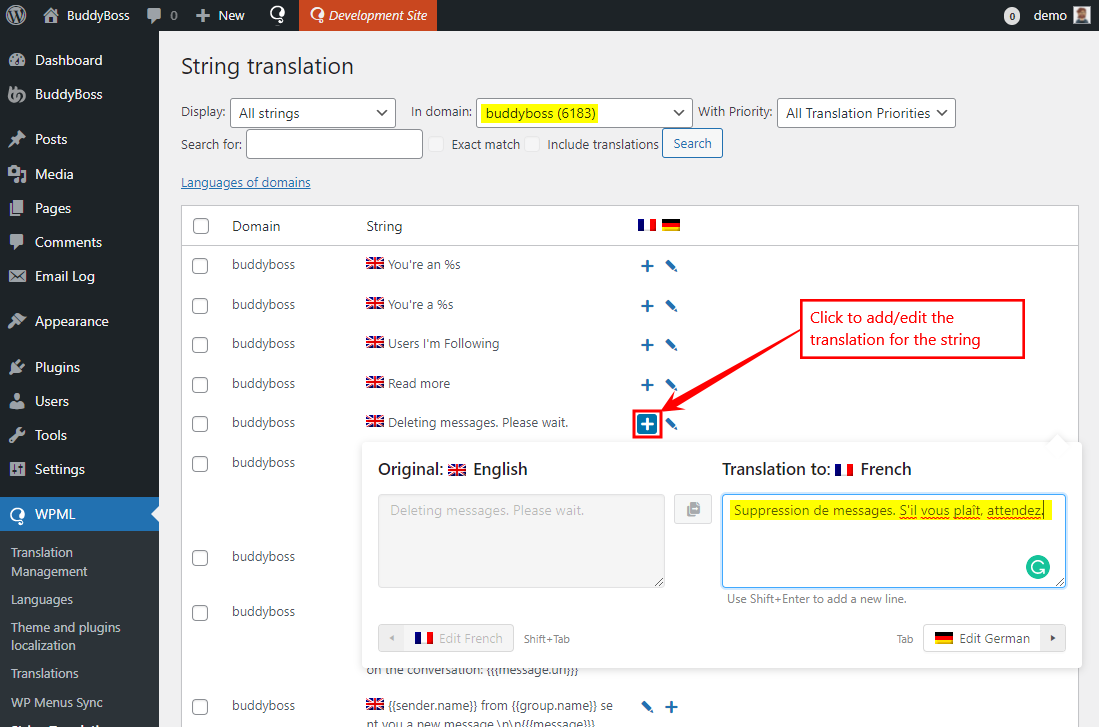Enable the Exact match checkbox
Viewport: 1099px width, 727px height.
tap(436, 144)
